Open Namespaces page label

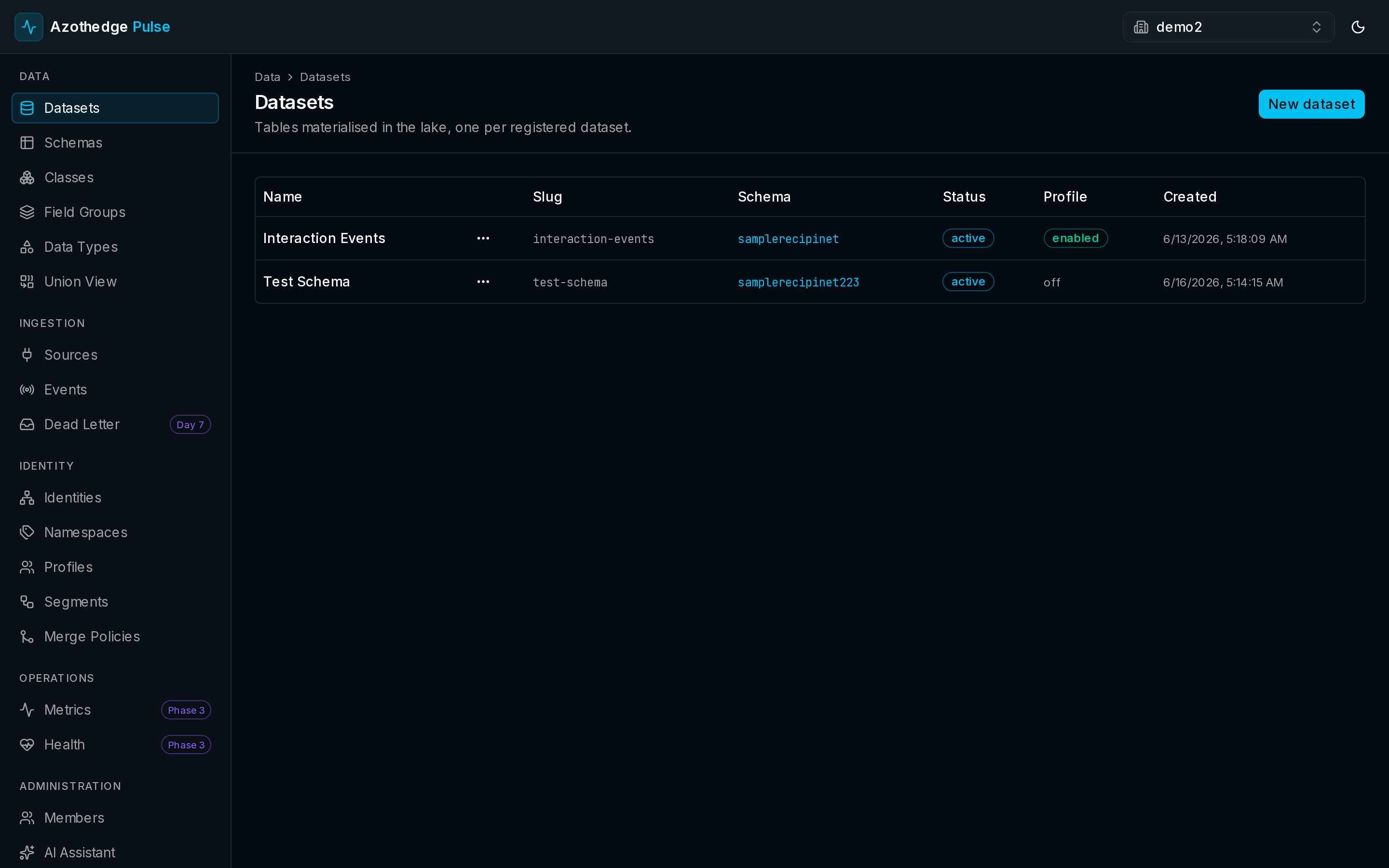(85, 532)
